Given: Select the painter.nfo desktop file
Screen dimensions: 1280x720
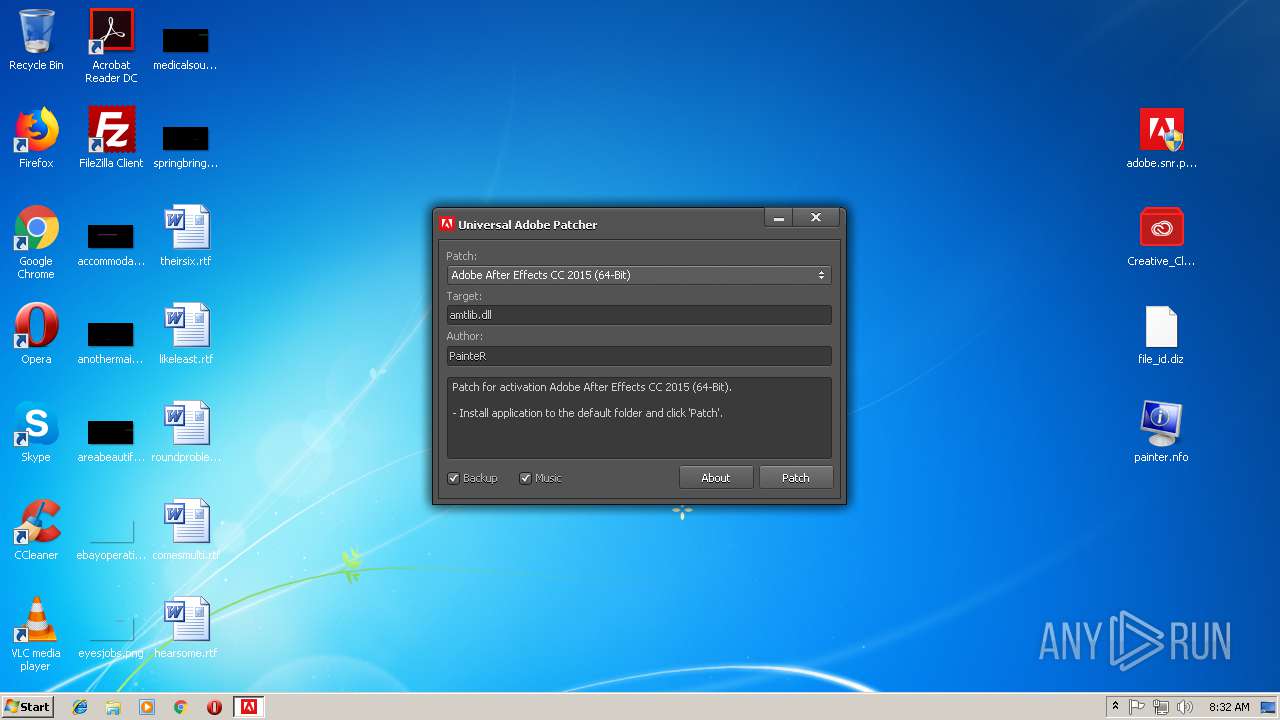Looking at the screenshot, I should [x=1161, y=432].
